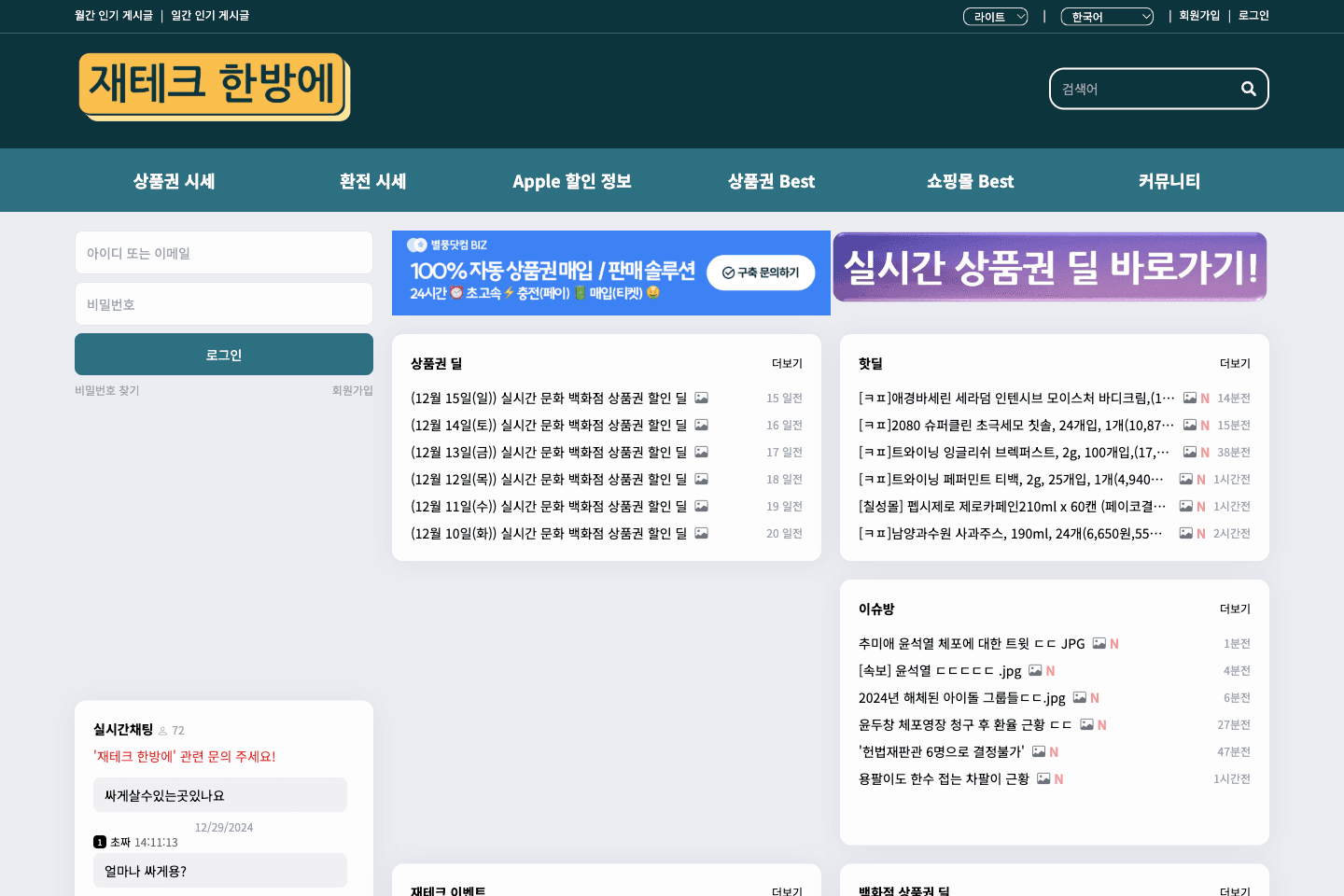Screen dimensions: 1344x896
Task: Switch to the 커뮤니티 tab
Action: click(x=1170, y=181)
